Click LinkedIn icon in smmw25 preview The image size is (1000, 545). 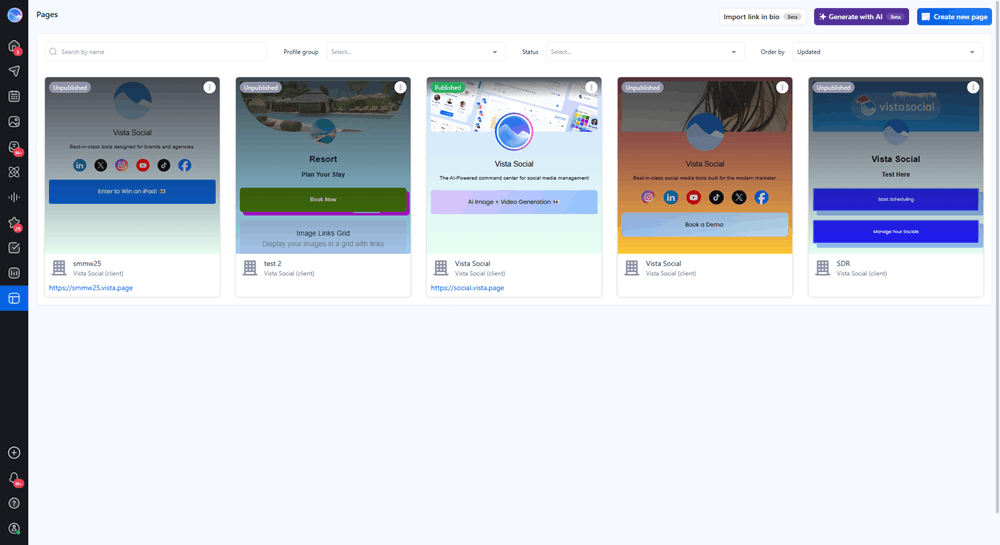[80, 165]
